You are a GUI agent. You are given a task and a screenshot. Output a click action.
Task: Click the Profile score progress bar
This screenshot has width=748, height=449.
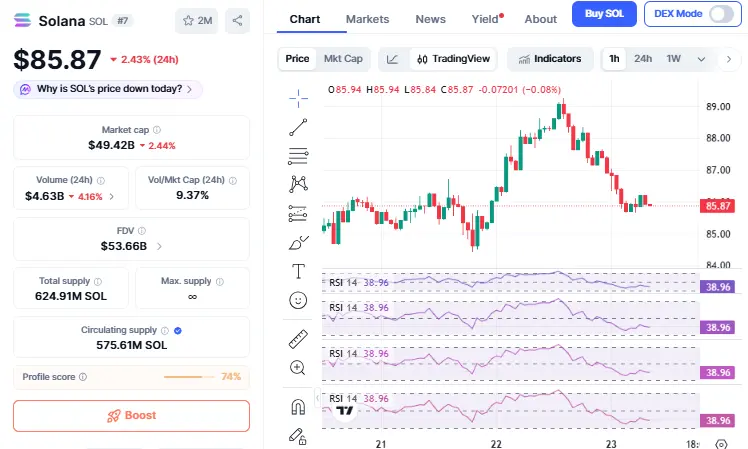[189, 377]
